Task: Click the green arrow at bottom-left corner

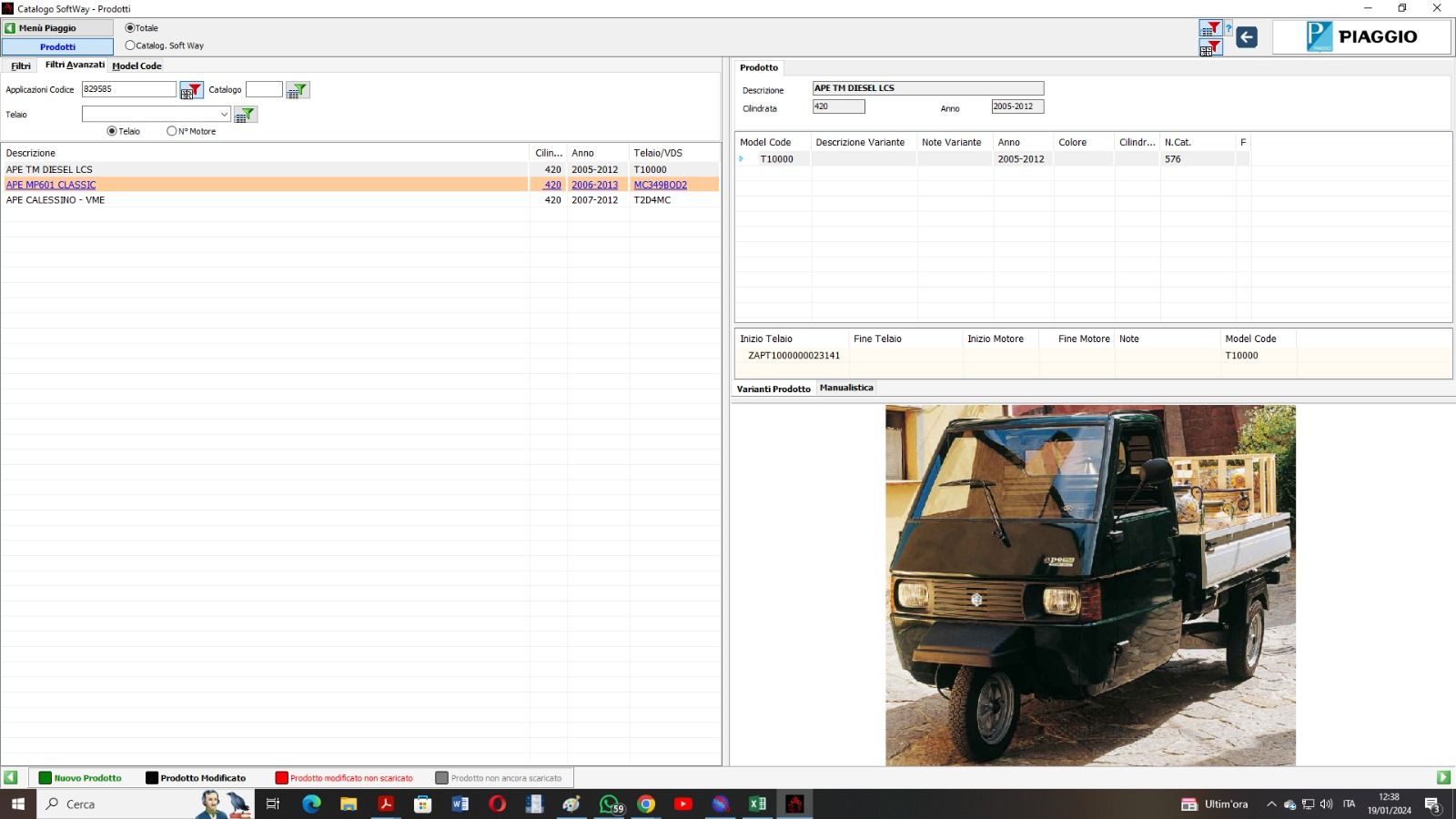Action: click(x=11, y=777)
